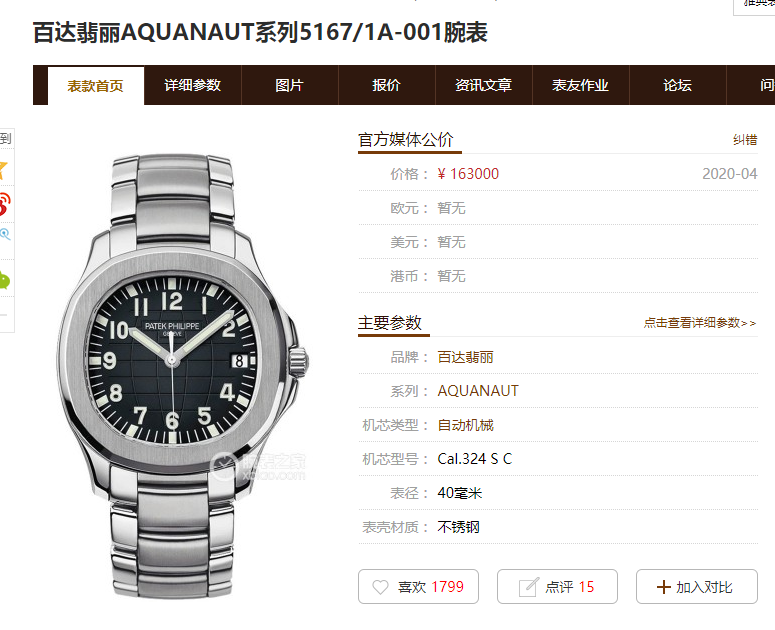Viewport: 775px width, 630px height.
Task: Share via the Weibo icon
Action: 3,204
